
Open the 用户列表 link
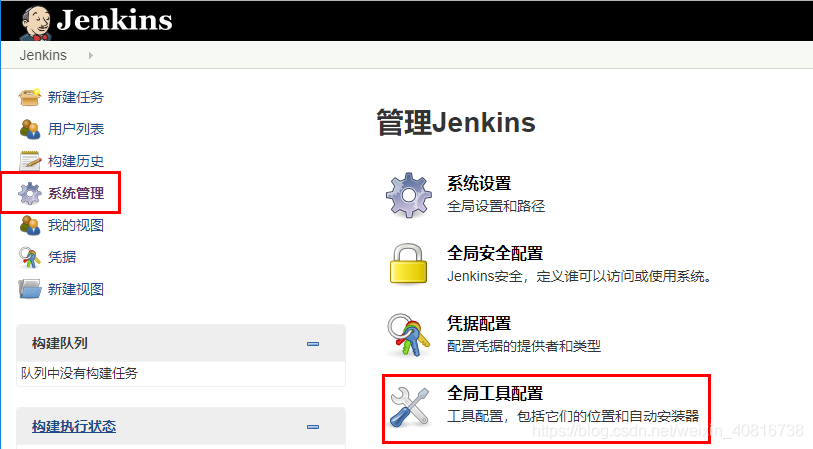coord(76,129)
